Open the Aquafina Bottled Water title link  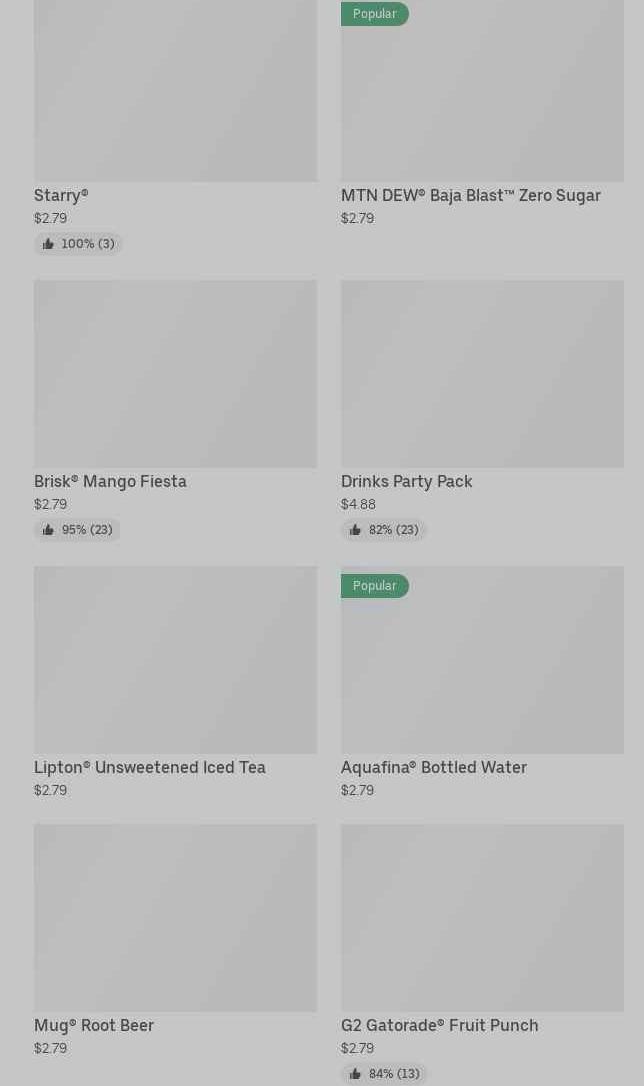pos(433,767)
